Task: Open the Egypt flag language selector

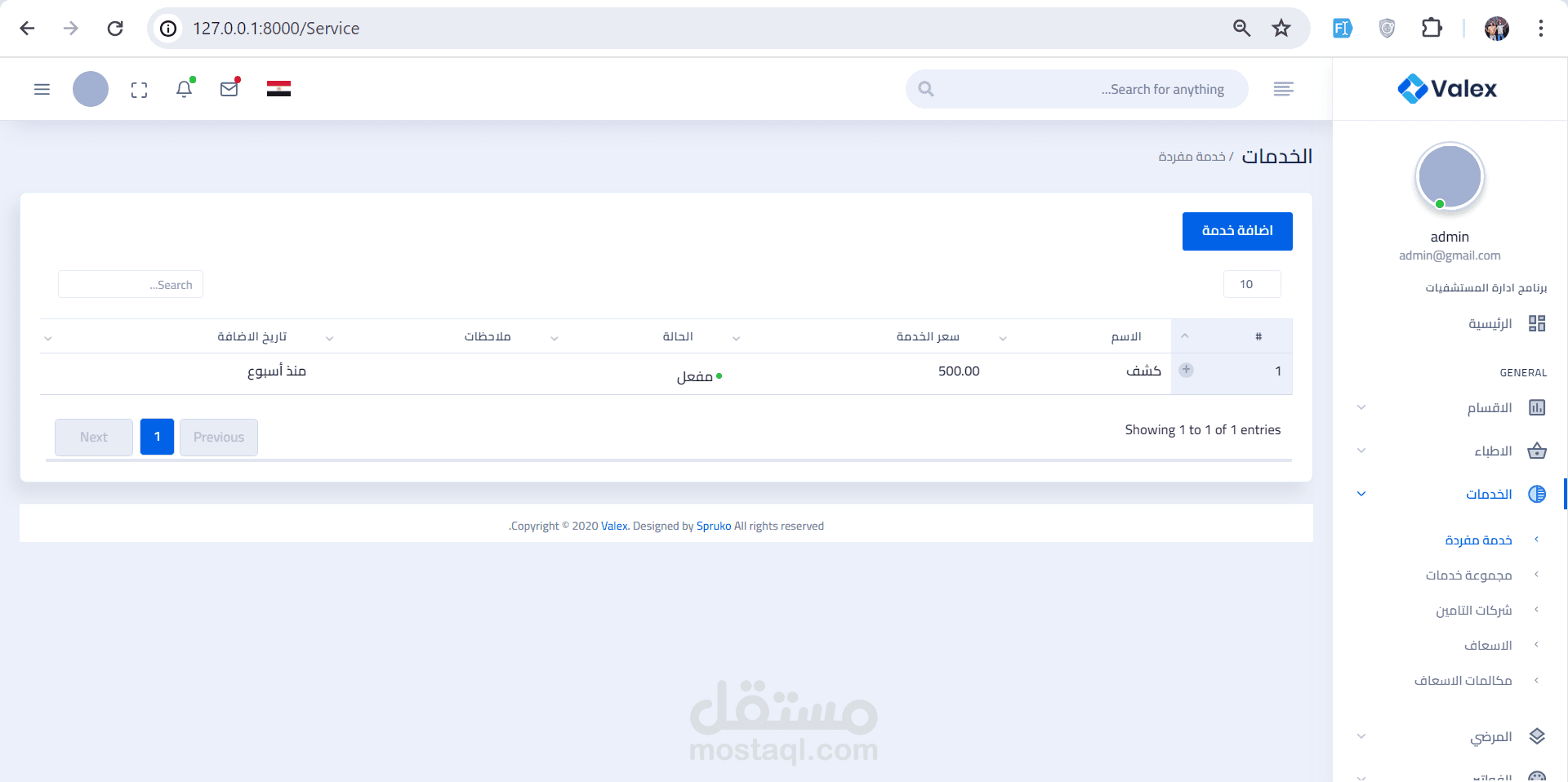Action: (x=278, y=89)
